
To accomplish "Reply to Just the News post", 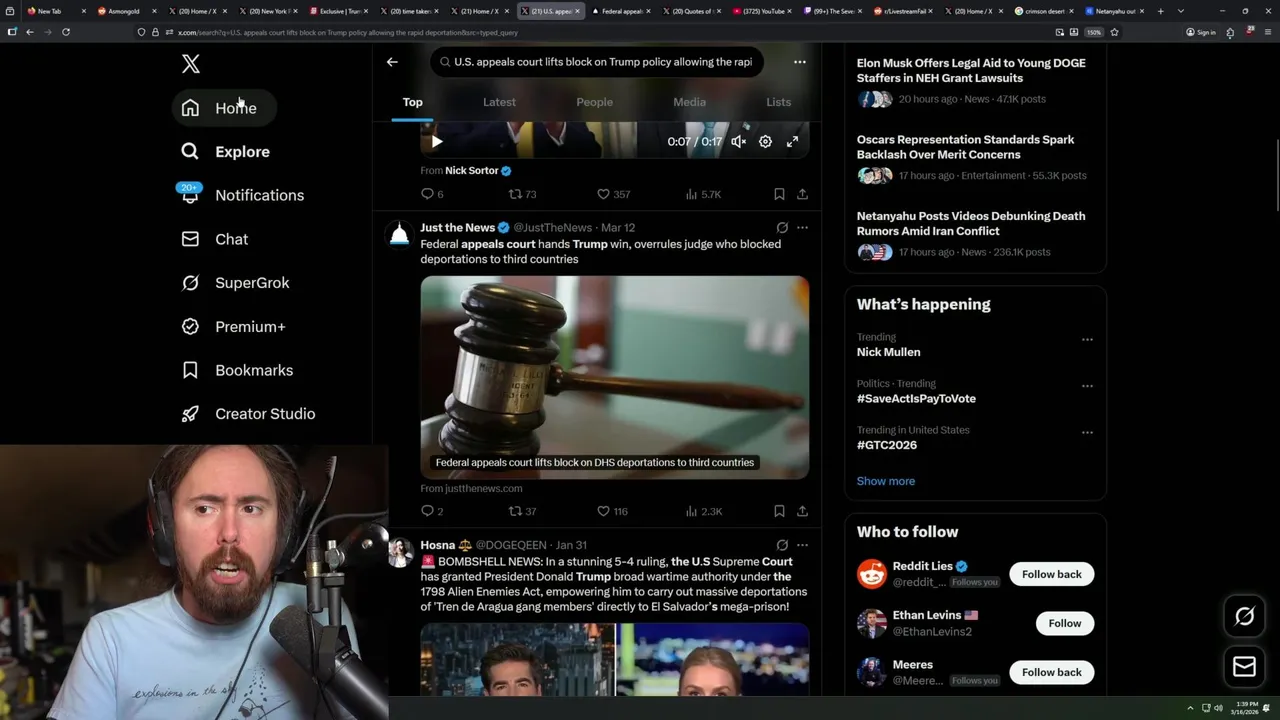I will [x=431, y=511].
